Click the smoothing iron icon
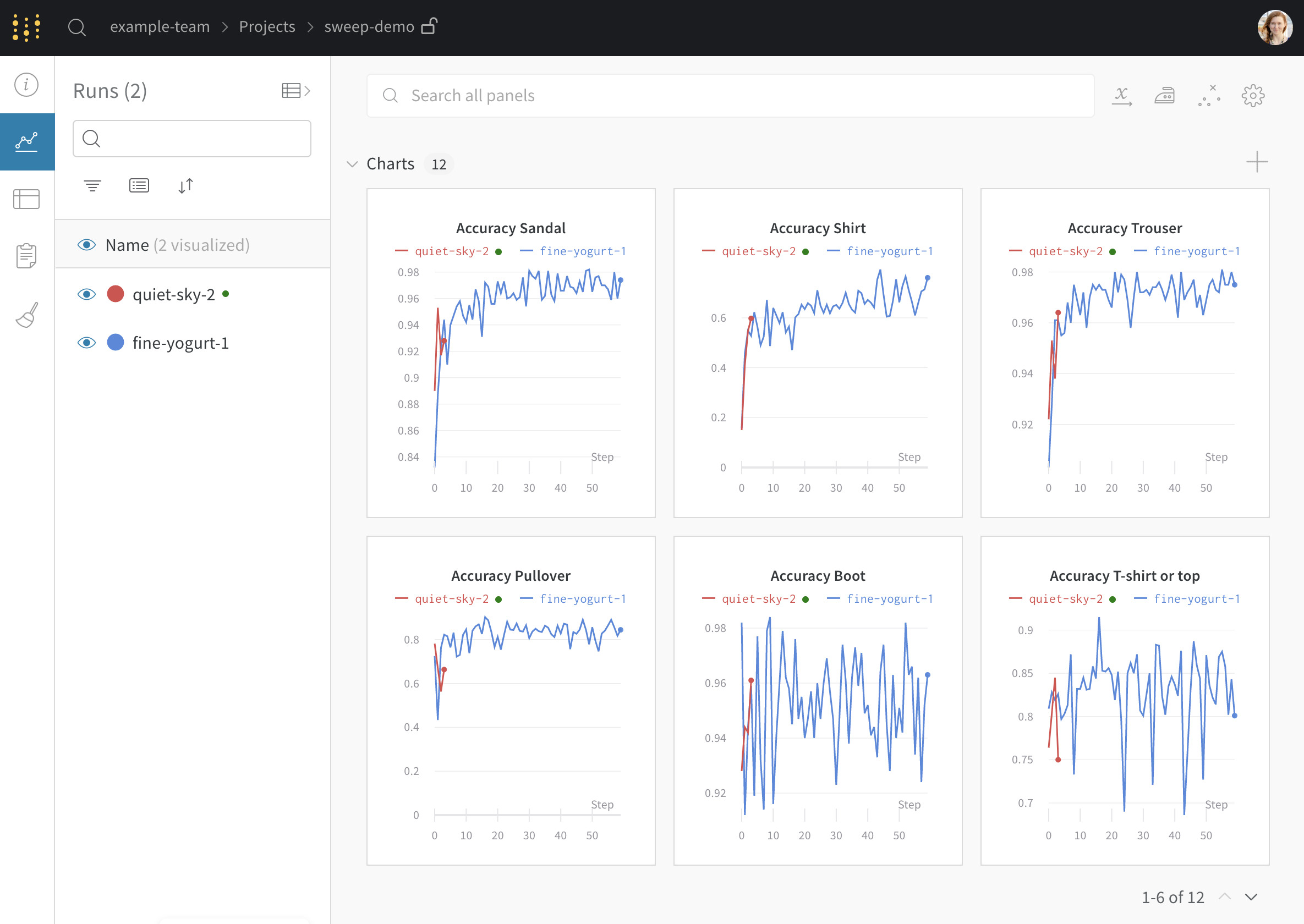The width and height of the screenshot is (1304, 924). (x=1165, y=96)
